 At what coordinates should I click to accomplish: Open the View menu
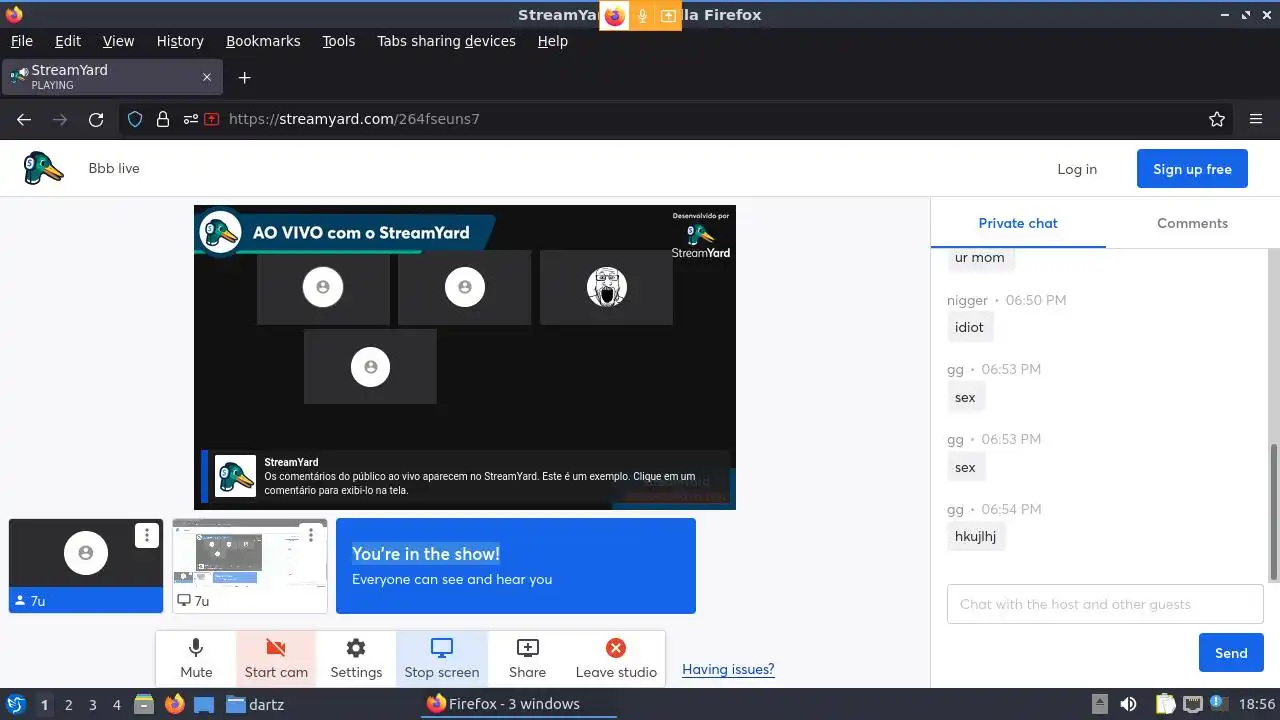(118, 41)
